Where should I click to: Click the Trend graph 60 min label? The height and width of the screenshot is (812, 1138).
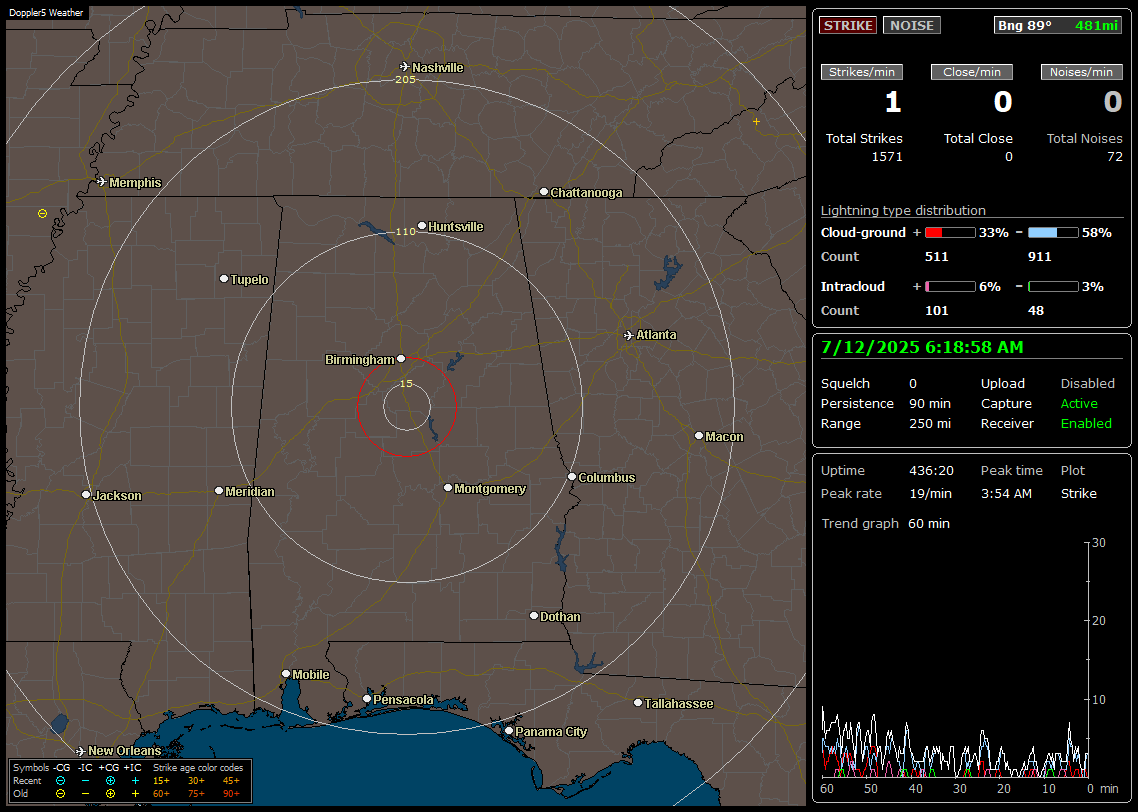(x=885, y=524)
